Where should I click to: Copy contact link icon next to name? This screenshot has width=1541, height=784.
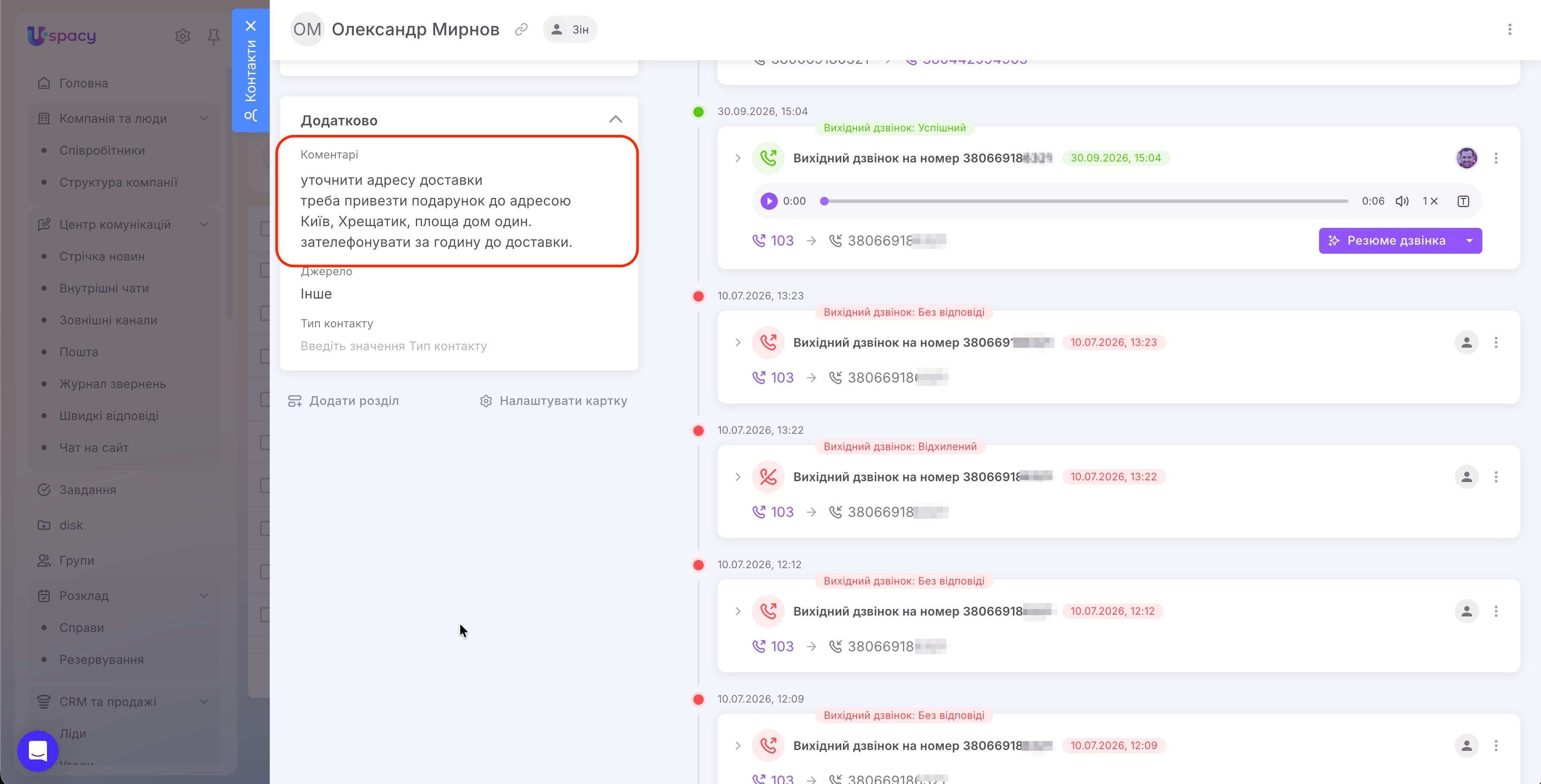521,29
